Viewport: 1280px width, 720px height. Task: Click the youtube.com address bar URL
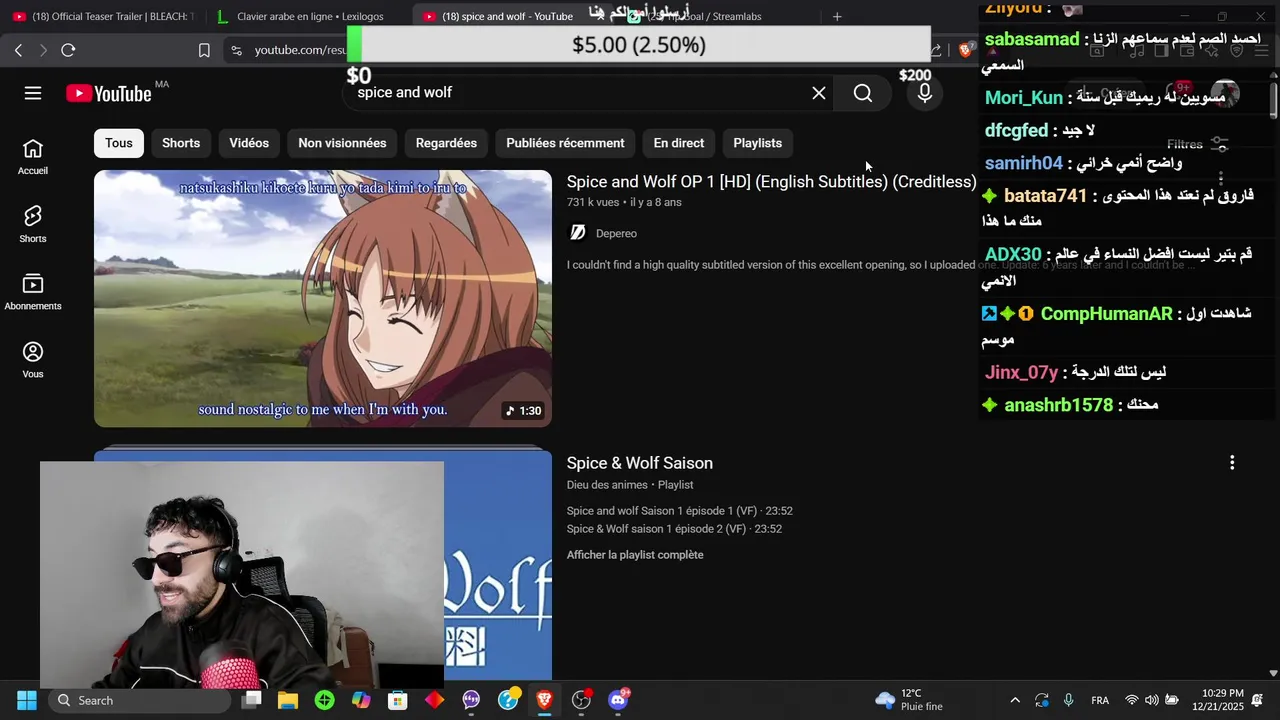point(300,50)
